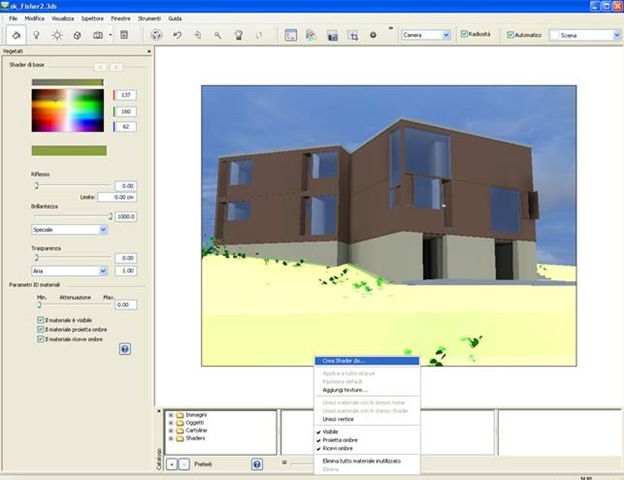The height and width of the screenshot is (480, 624).
Task: Open the Camera dropdown
Action: tap(425, 35)
